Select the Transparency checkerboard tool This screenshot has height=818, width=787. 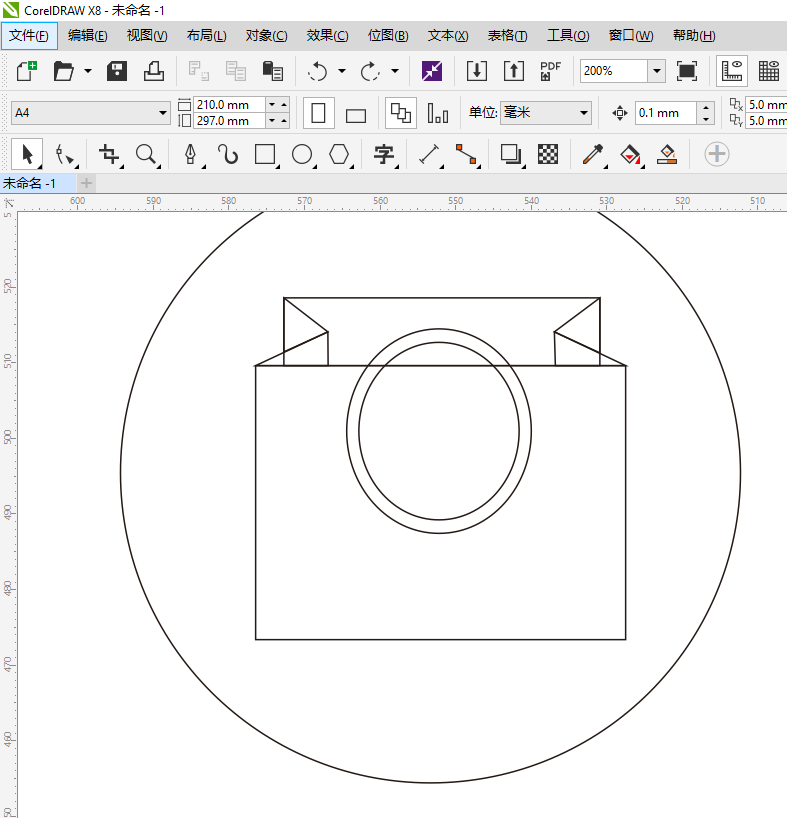[548, 154]
